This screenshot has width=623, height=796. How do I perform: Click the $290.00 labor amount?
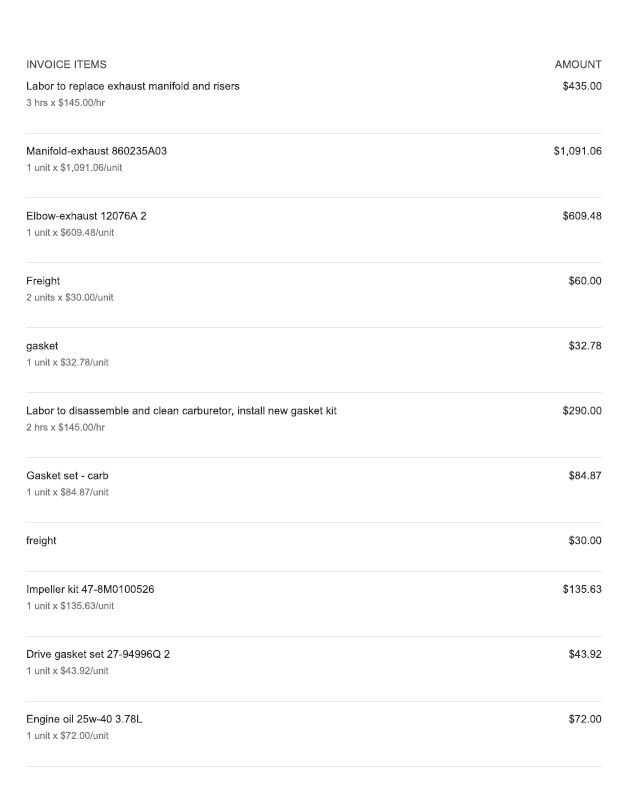point(582,411)
